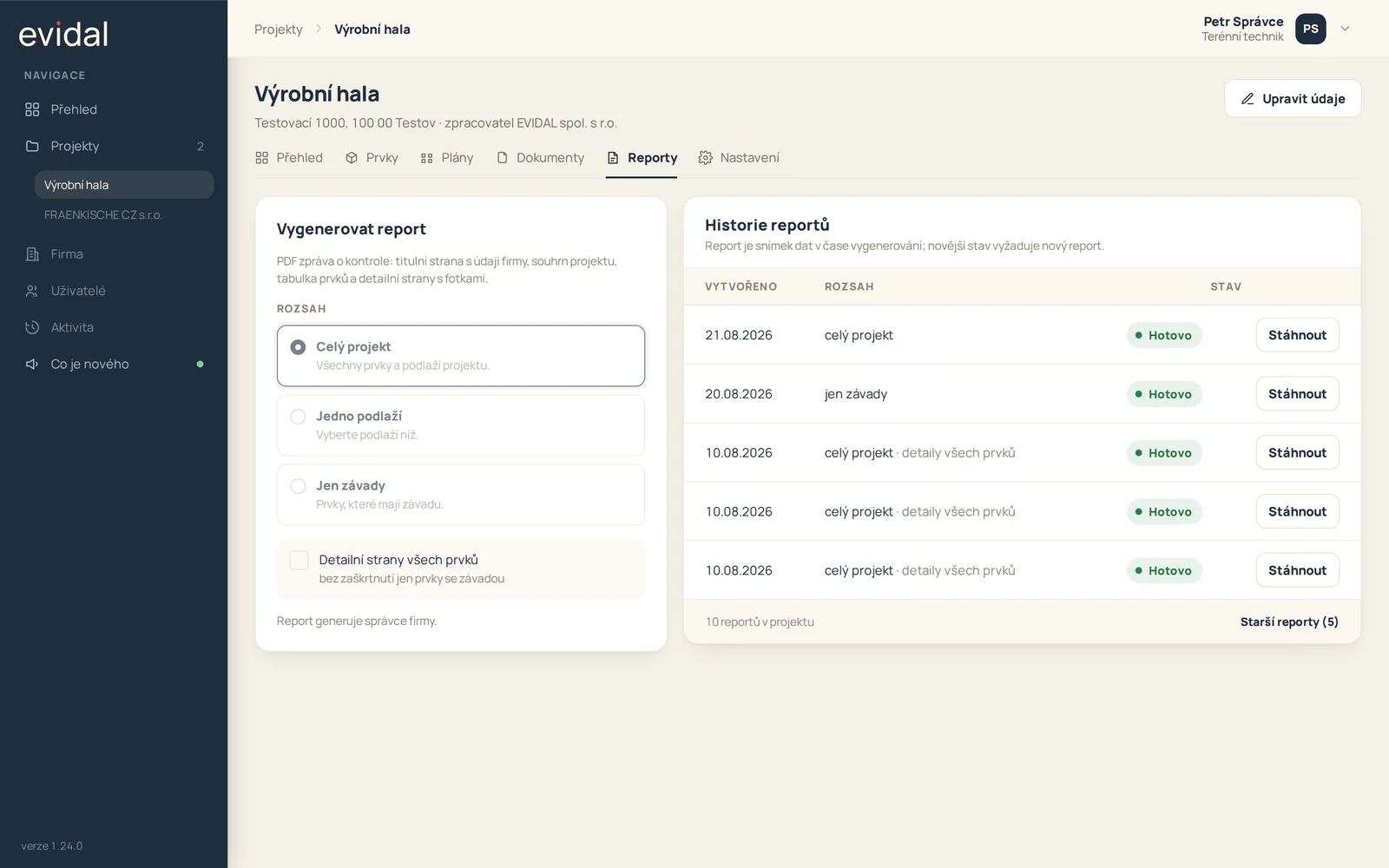Click the Nastavení gear icon in tabs
The width and height of the screenshot is (1389, 868).
[x=706, y=158]
